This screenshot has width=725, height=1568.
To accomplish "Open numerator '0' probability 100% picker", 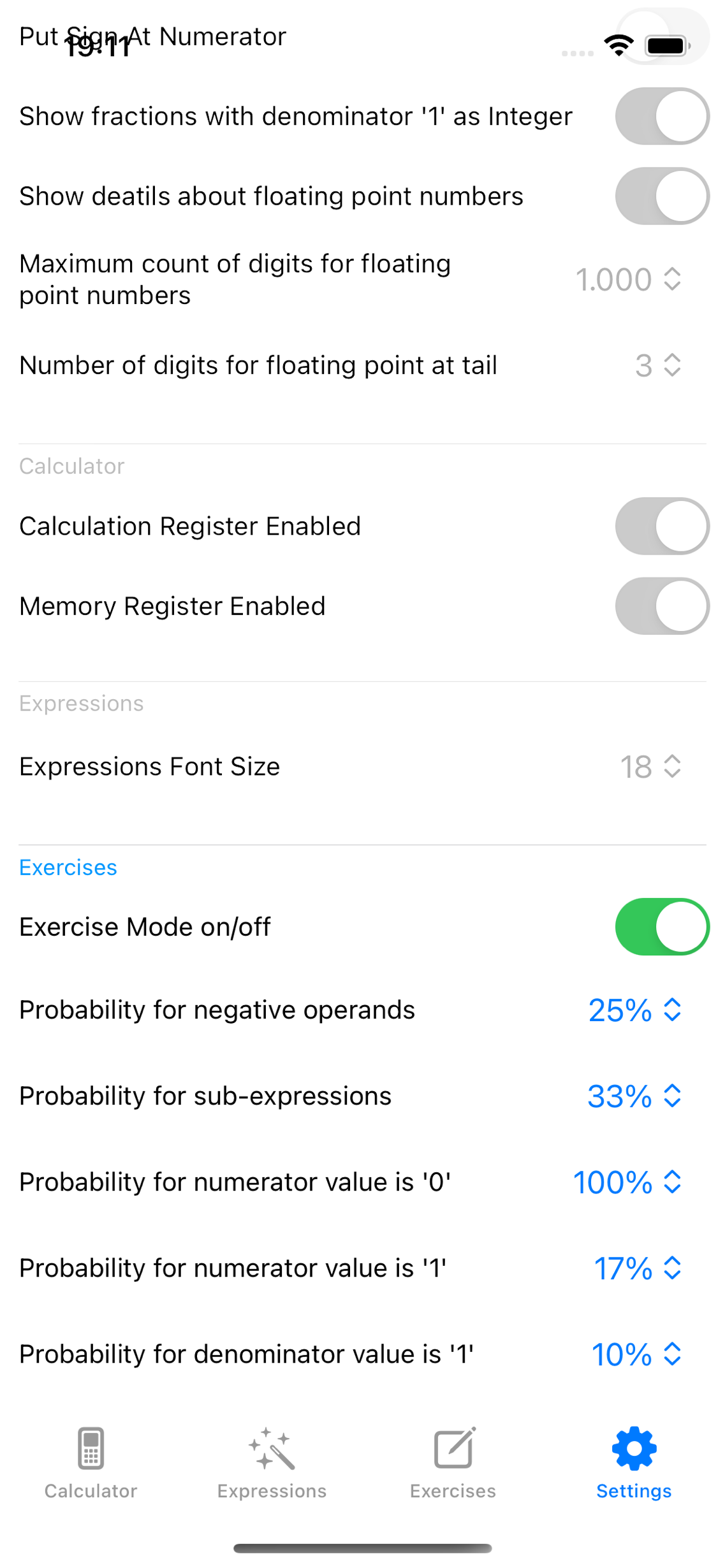I will (x=627, y=1182).
